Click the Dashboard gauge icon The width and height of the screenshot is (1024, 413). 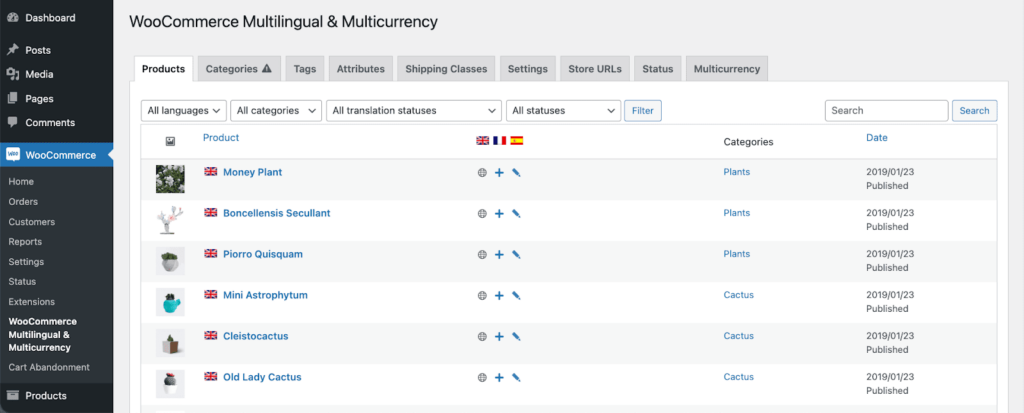coord(12,18)
